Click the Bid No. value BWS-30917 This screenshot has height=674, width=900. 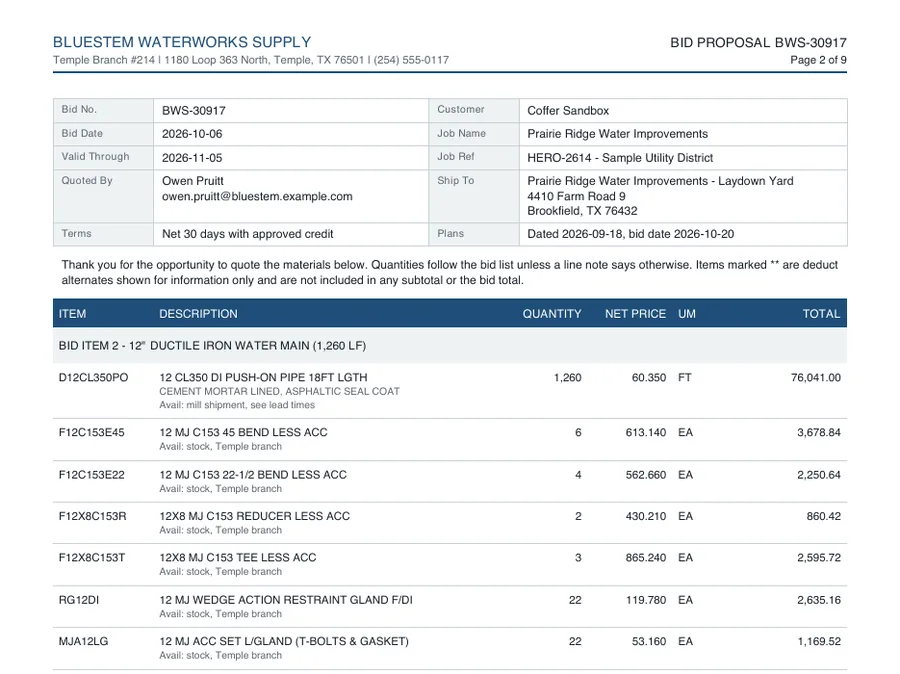(x=193, y=110)
